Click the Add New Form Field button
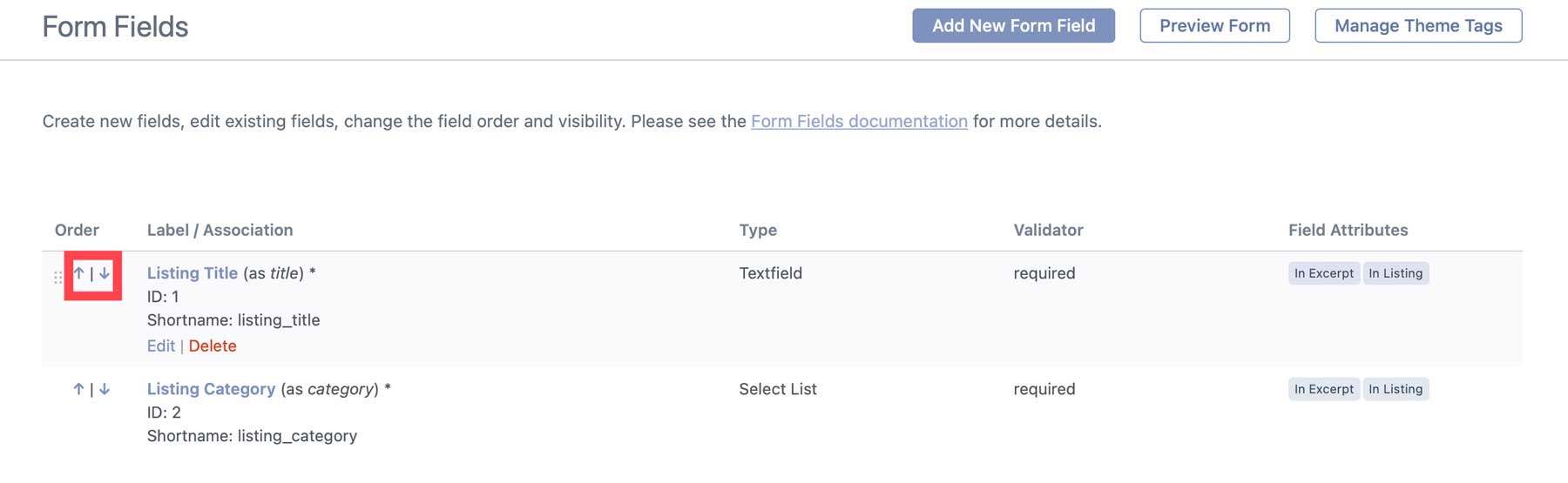The height and width of the screenshot is (483, 1568). click(1013, 26)
